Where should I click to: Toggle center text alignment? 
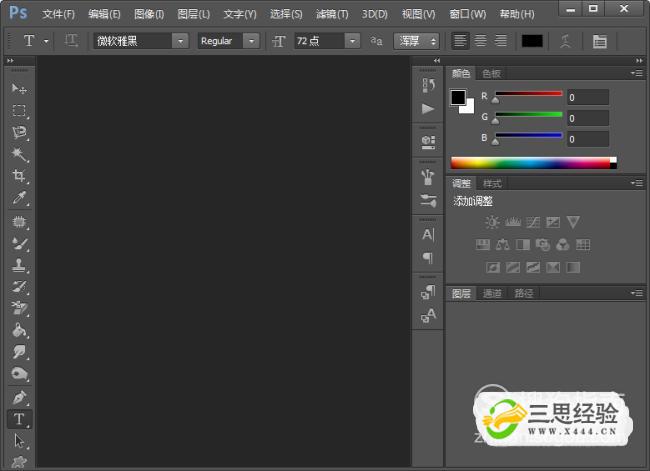click(480, 41)
